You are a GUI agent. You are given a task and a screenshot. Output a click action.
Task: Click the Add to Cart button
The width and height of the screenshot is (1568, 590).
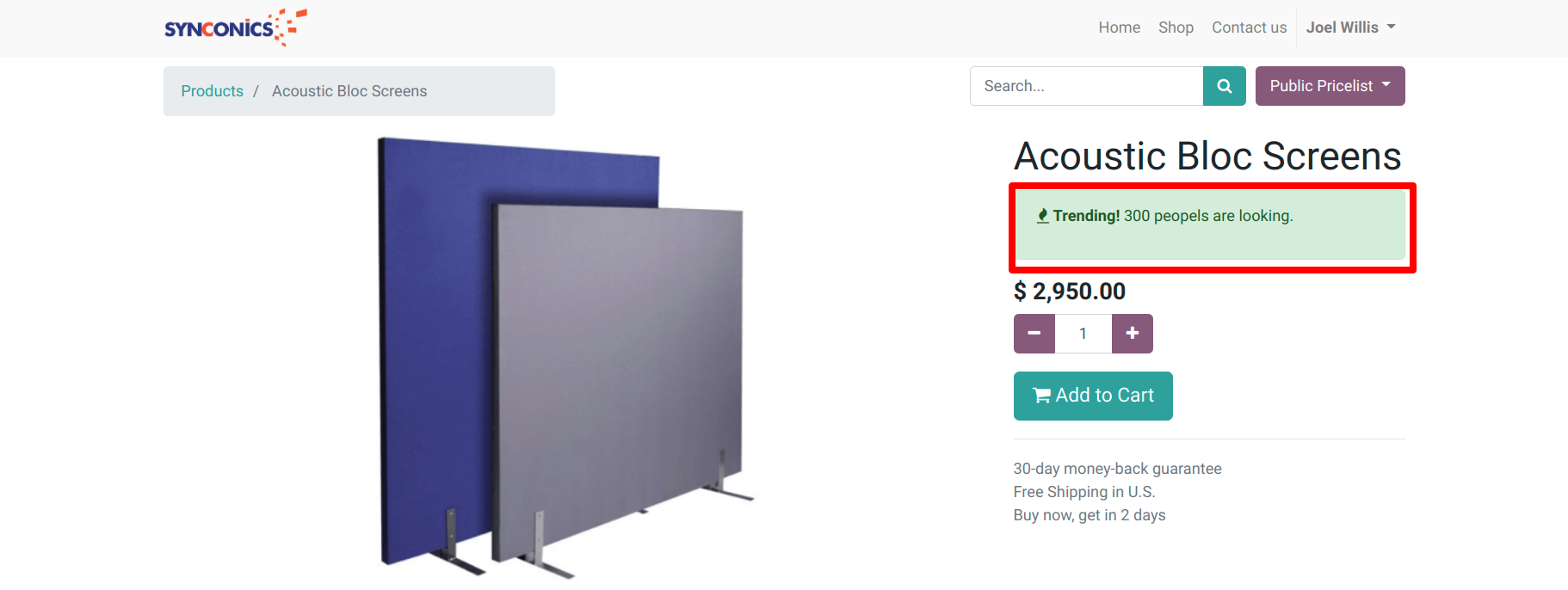point(1093,396)
